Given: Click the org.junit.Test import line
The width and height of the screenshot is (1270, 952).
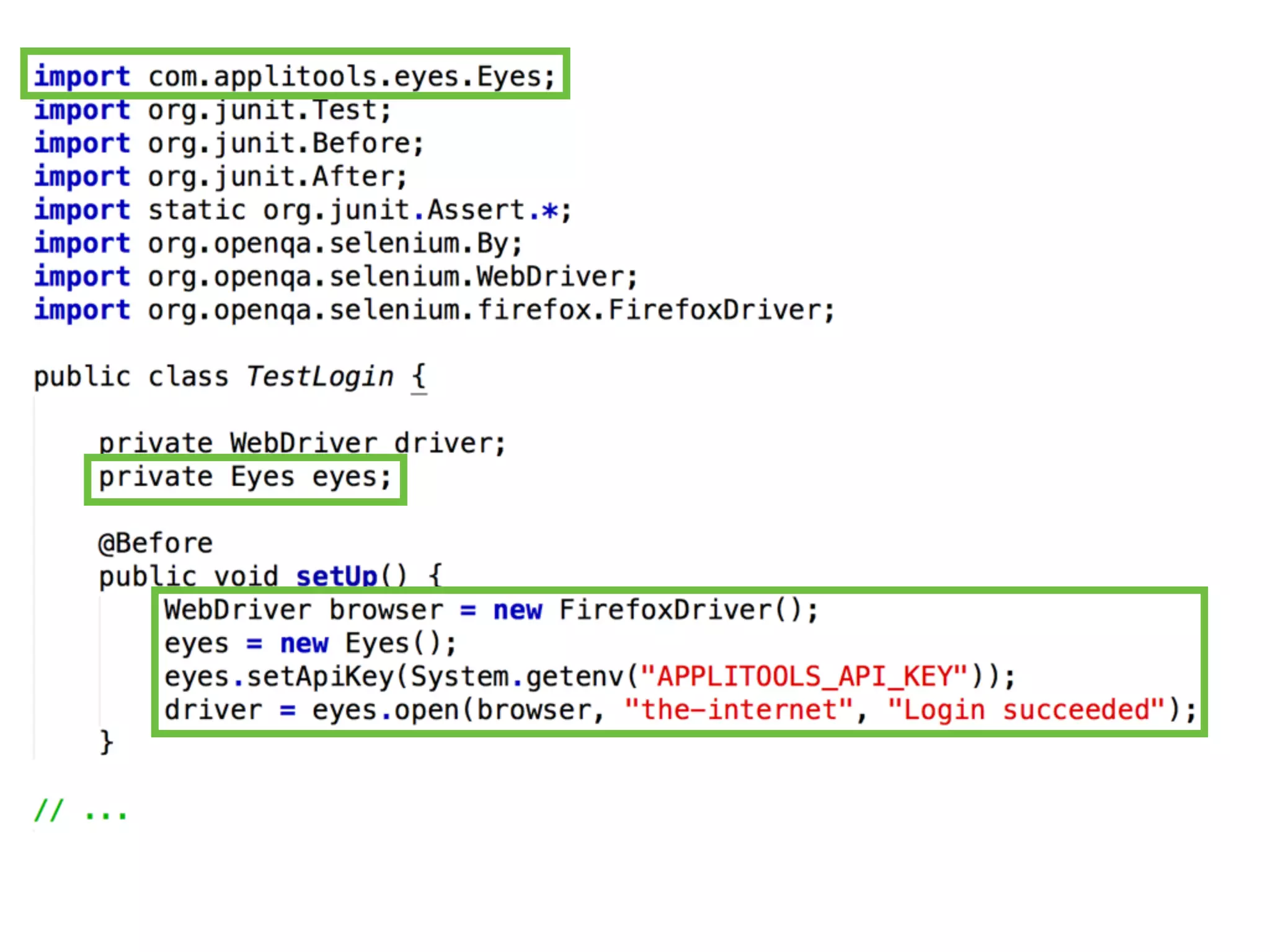Looking at the screenshot, I should click(x=213, y=111).
